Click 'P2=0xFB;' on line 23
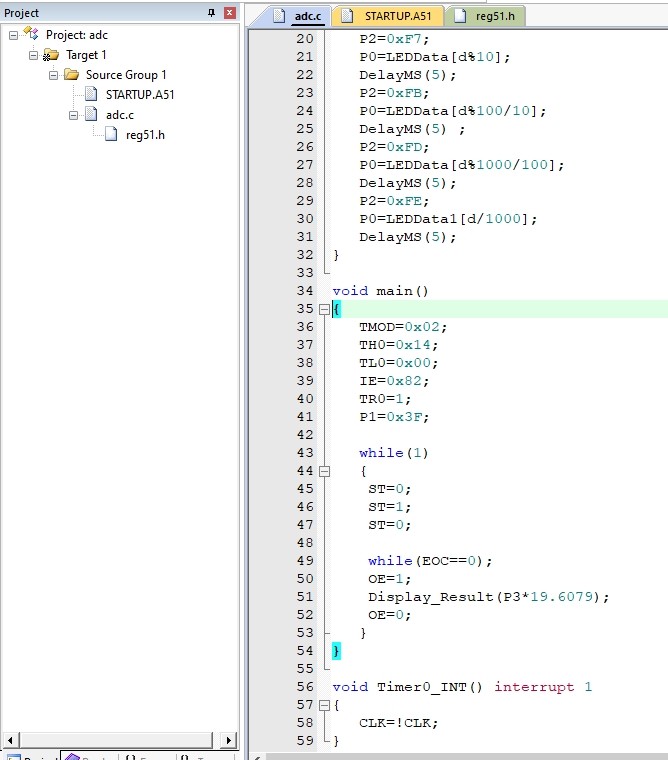Image resolution: width=668 pixels, height=760 pixels. (x=394, y=93)
